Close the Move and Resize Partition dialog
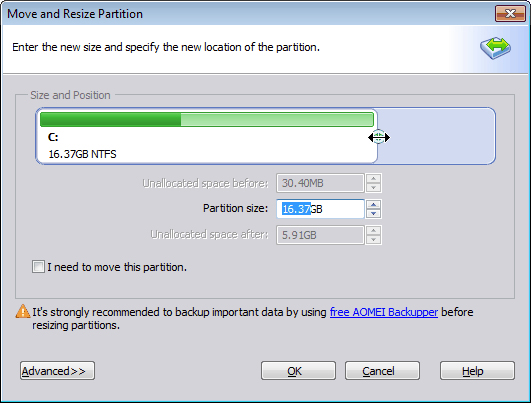 coord(510,14)
